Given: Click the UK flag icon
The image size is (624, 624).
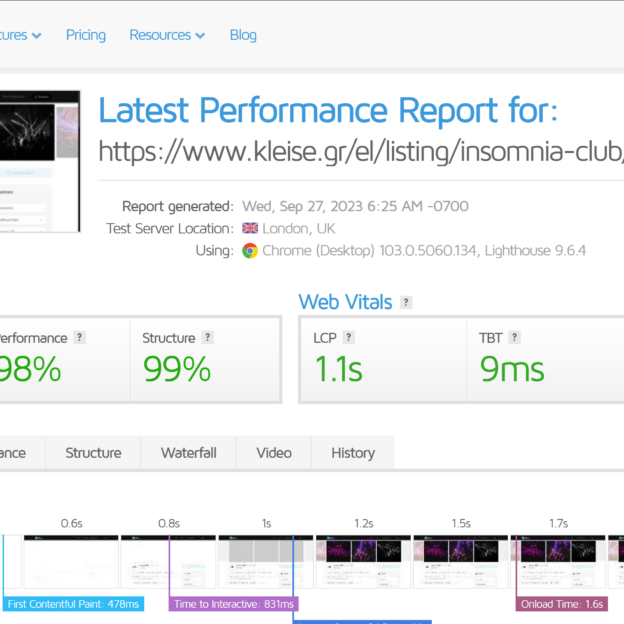Looking at the screenshot, I should 250,228.
